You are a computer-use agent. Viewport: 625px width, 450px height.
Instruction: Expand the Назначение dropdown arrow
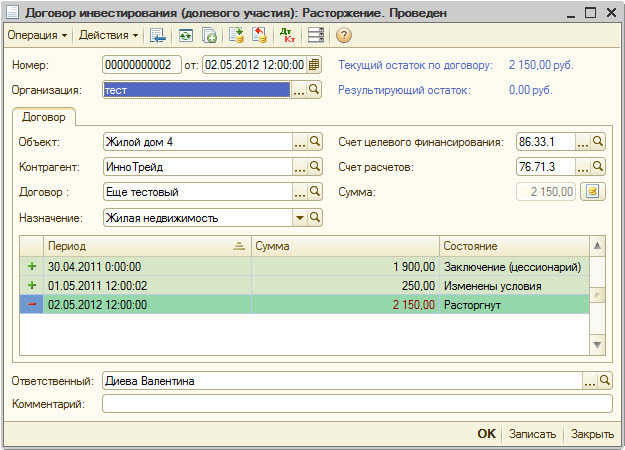click(x=300, y=218)
